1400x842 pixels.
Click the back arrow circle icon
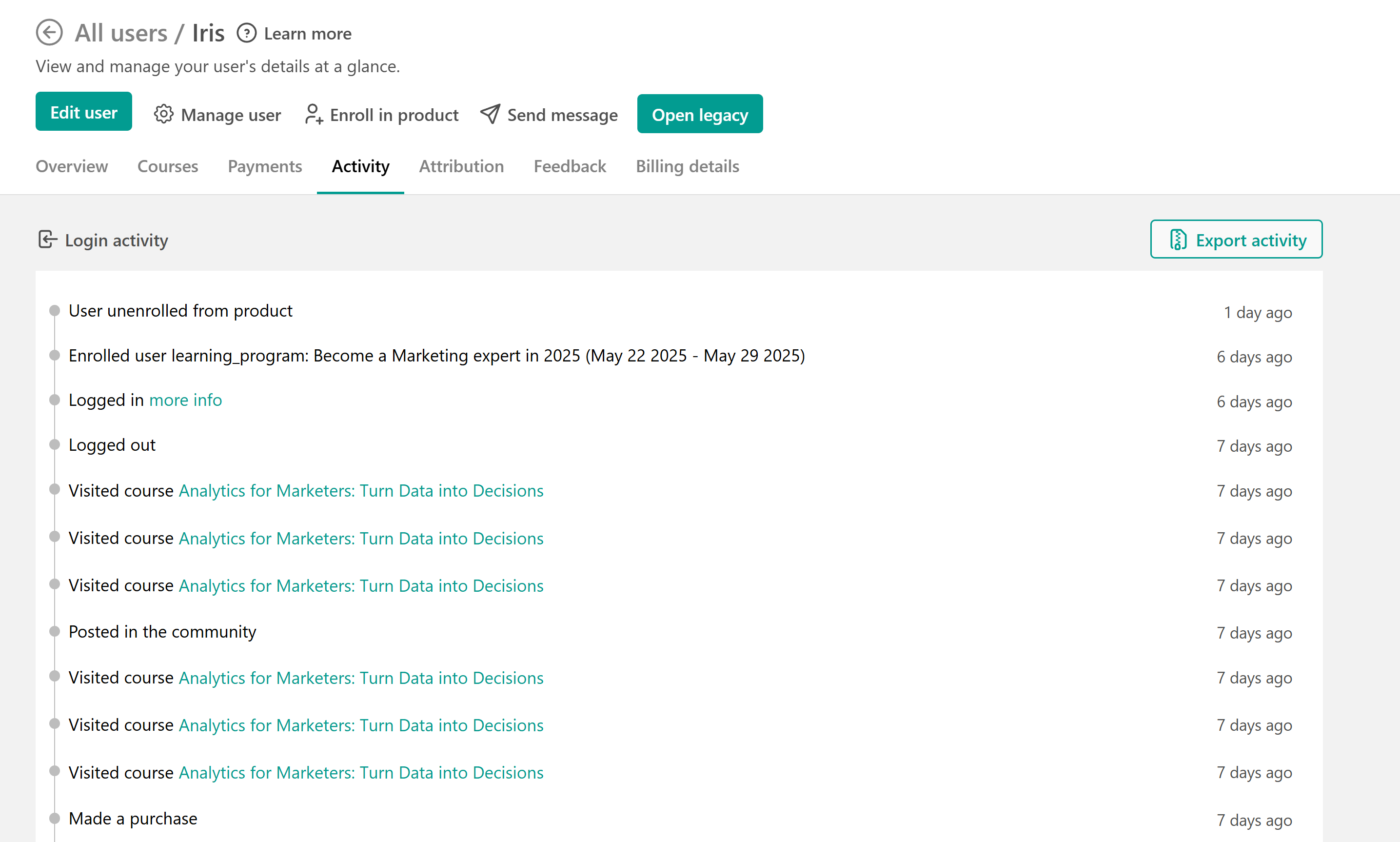point(49,32)
